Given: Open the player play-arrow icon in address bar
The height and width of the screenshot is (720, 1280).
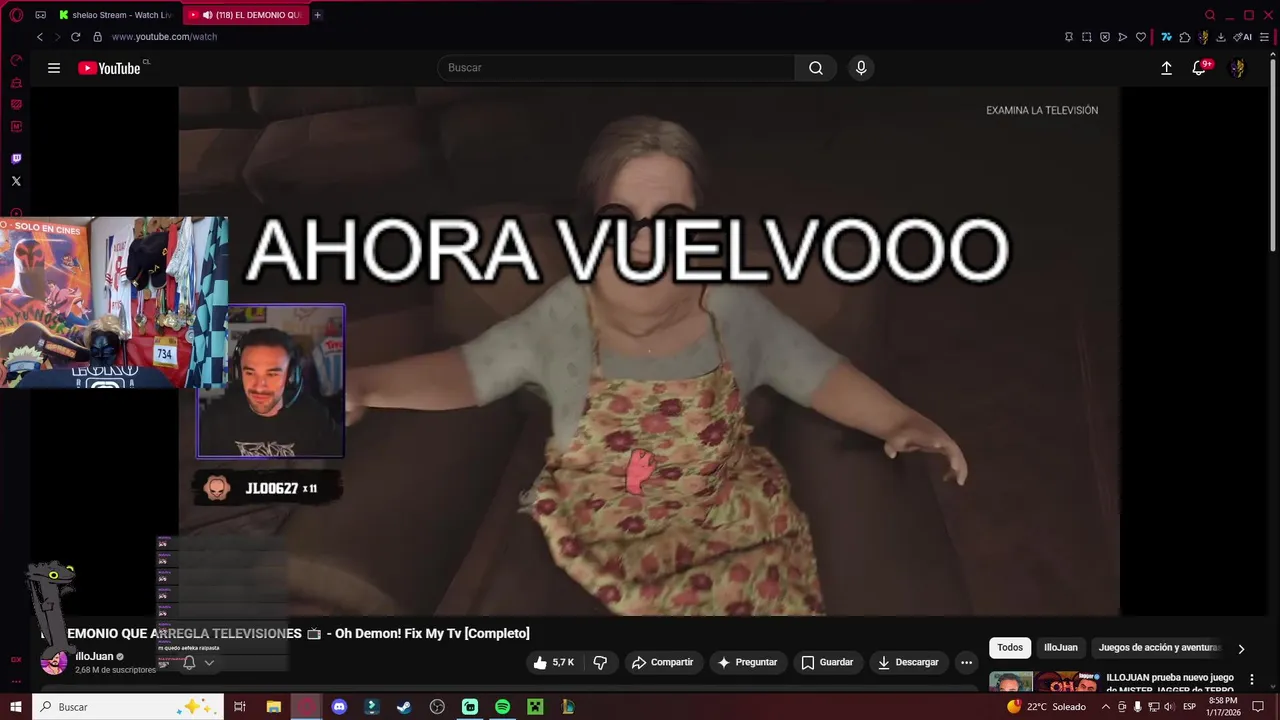Looking at the screenshot, I should point(1123,37).
